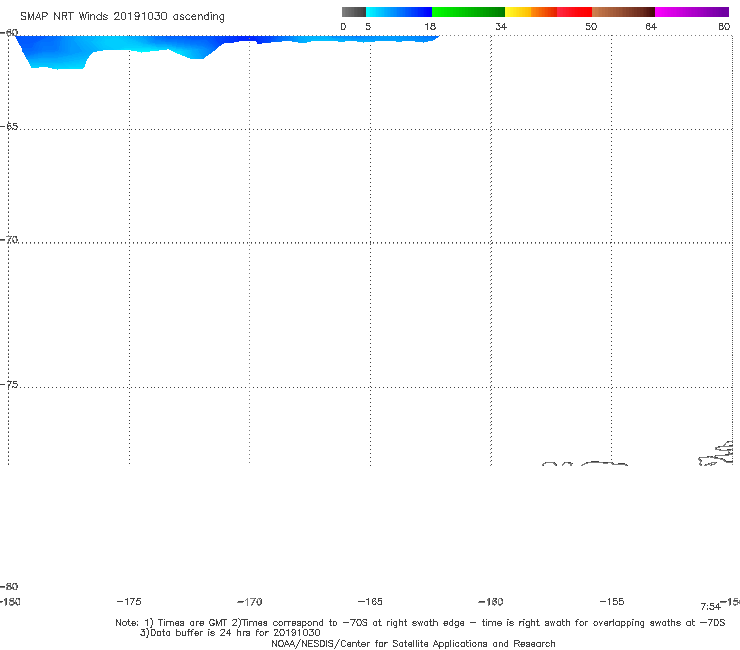Click the color scale label '34'
The height and width of the screenshot is (650, 740).
point(501,27)
